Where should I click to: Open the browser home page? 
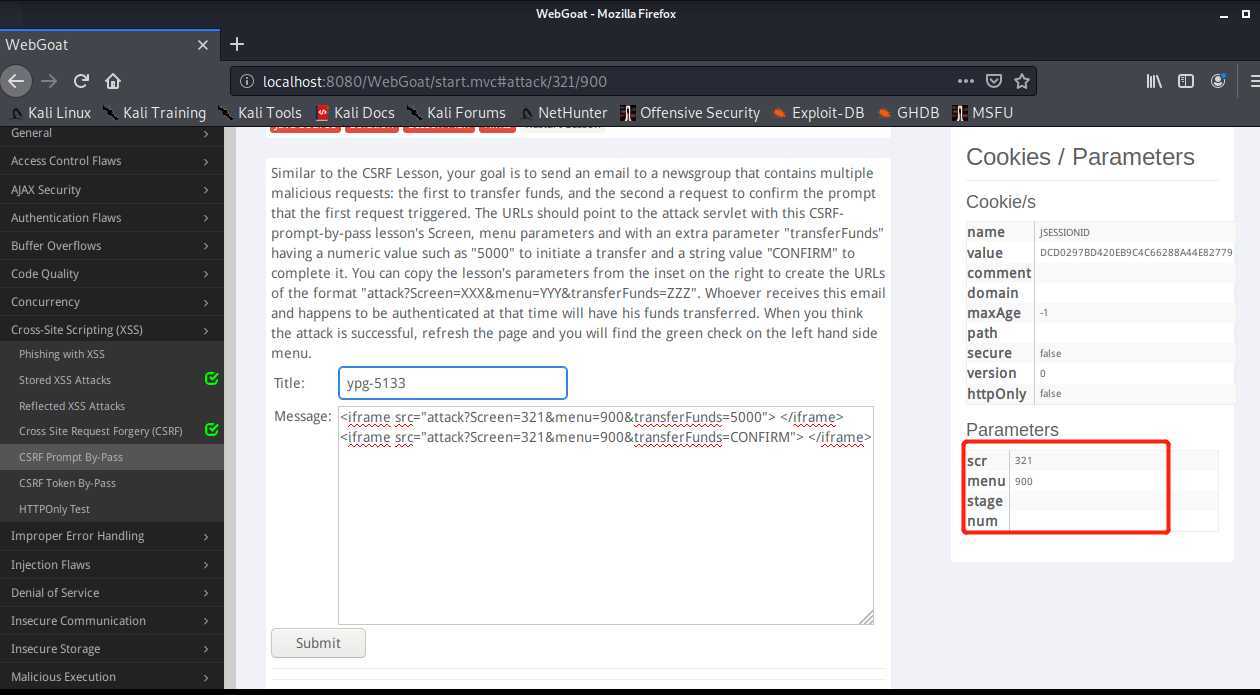(113, 81)
